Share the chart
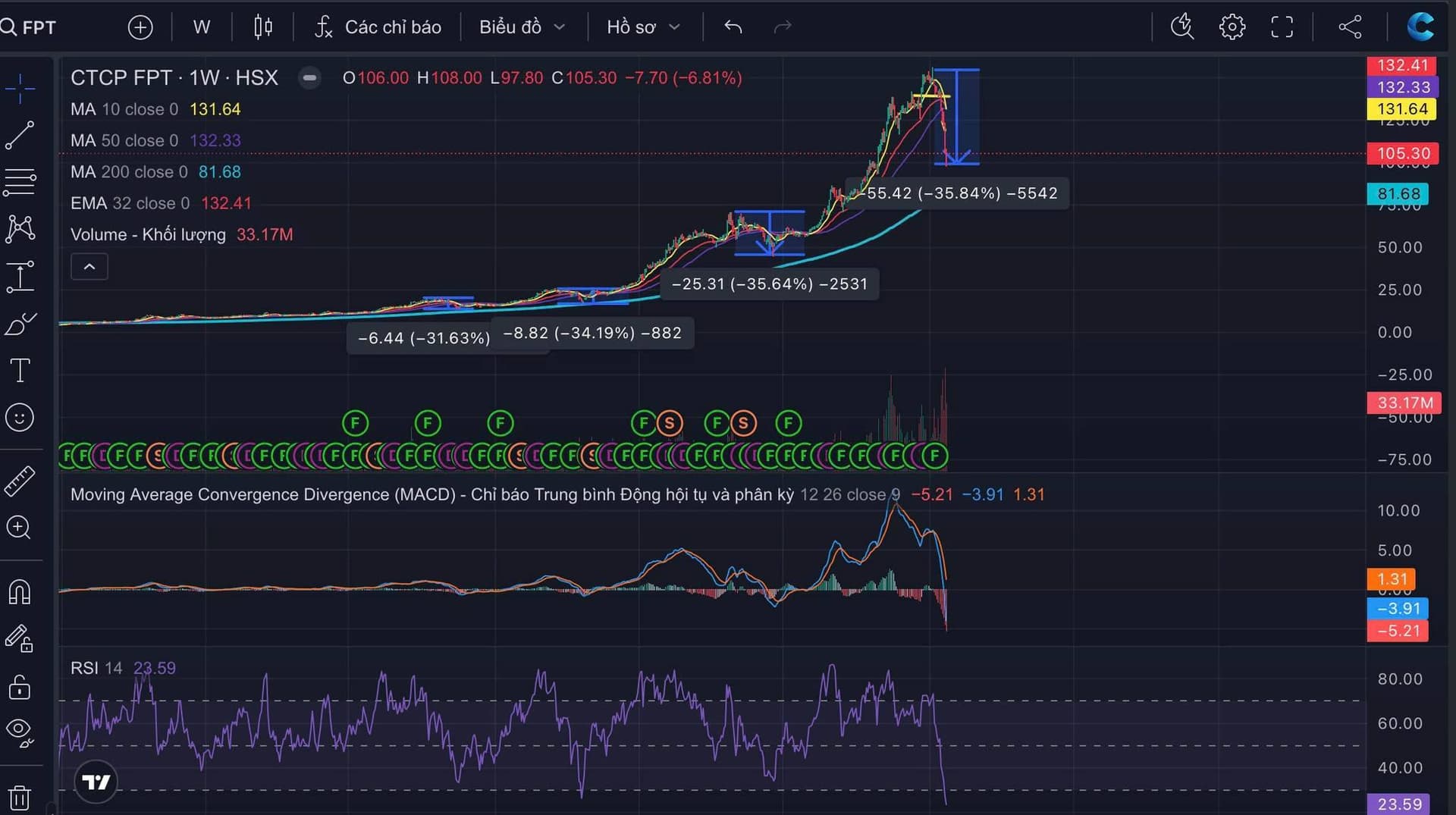Viewport: 1456px width, 815px height. [1350, 27]
